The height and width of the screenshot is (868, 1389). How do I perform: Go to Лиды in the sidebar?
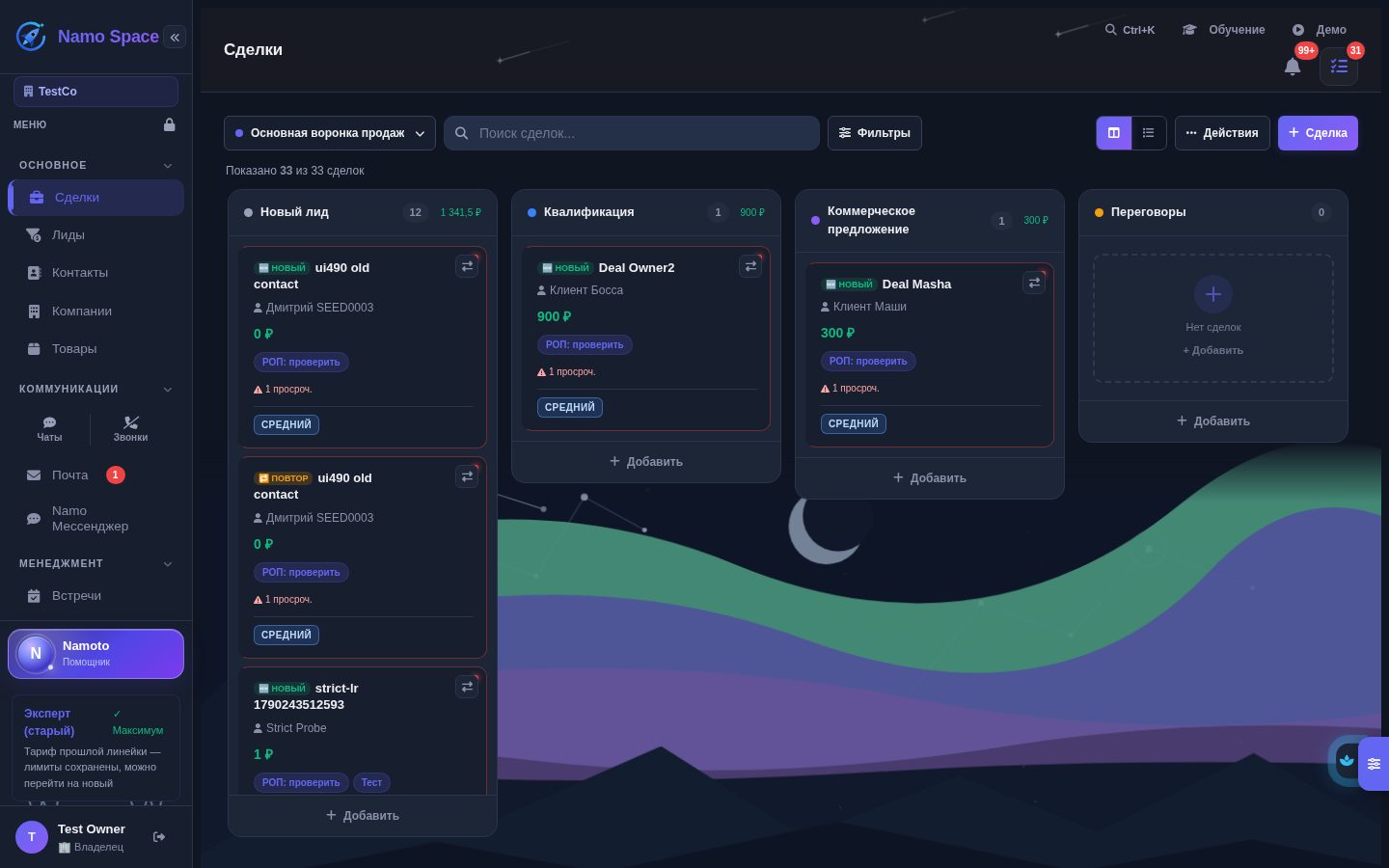click(95, 235)
